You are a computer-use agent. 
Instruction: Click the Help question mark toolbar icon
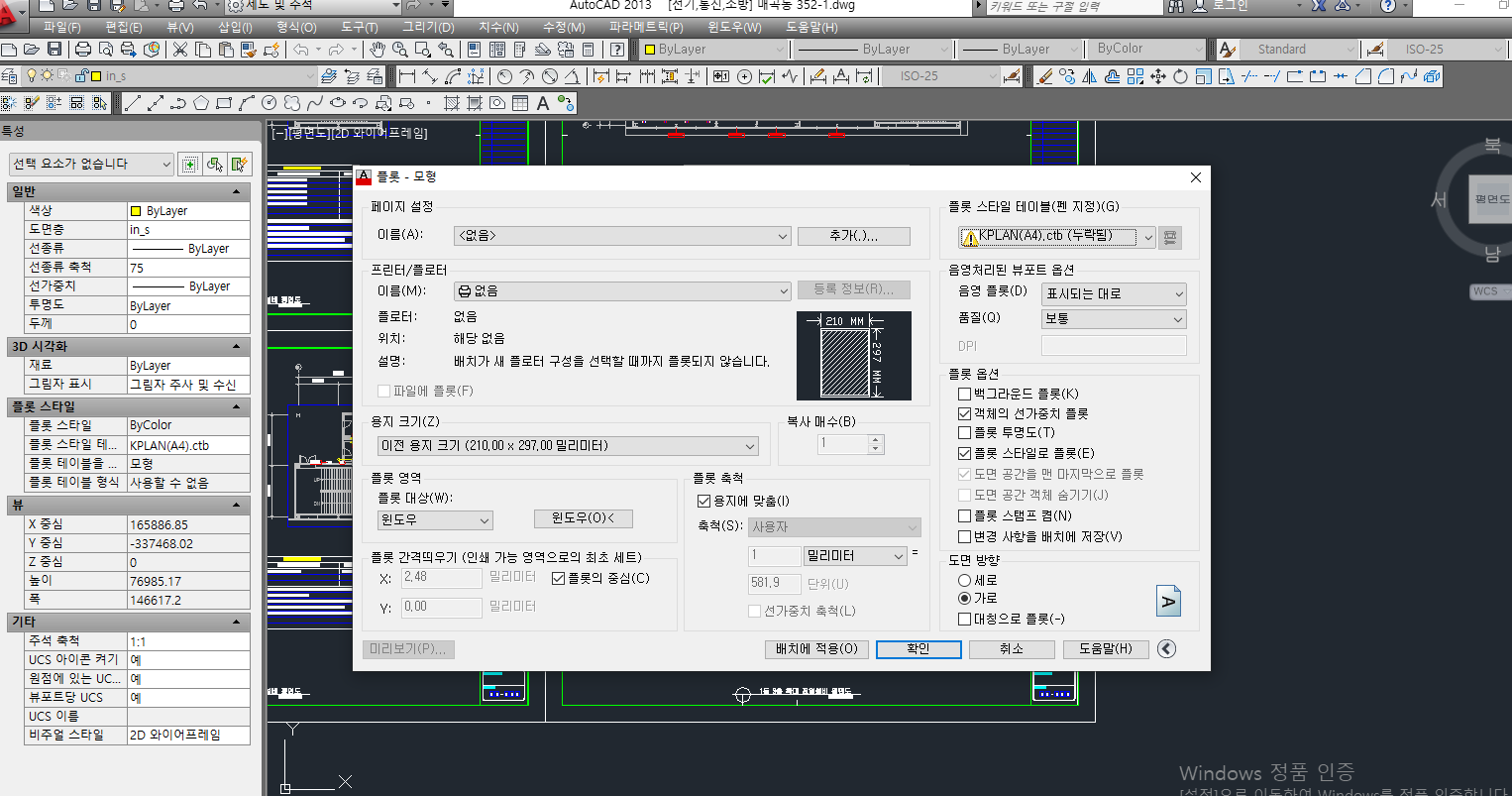(x=617, y=49)
